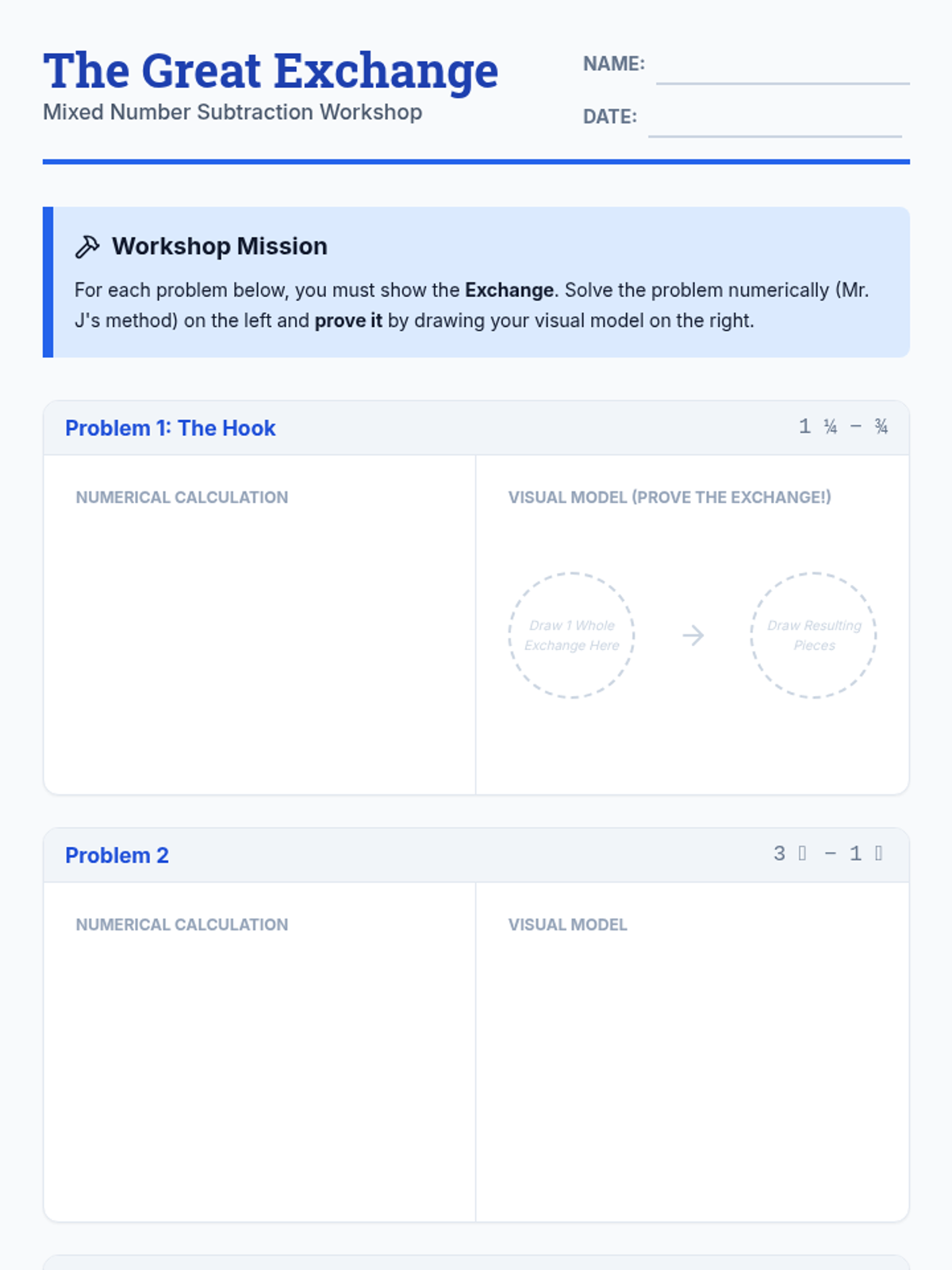This screenshot has width=952, height=1270.
Task: Click Problem 2's 'VISUAL MODEL' label
Action: coord(567,925)
